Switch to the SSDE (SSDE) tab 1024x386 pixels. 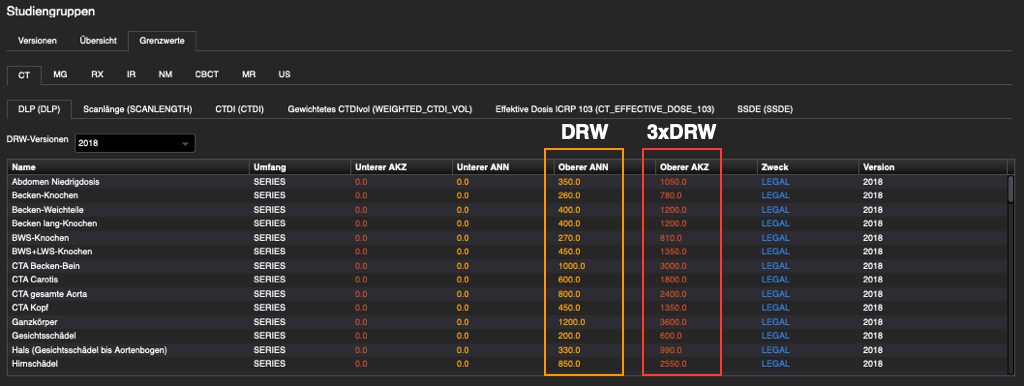pyautogui.click(x=765, y=109)
